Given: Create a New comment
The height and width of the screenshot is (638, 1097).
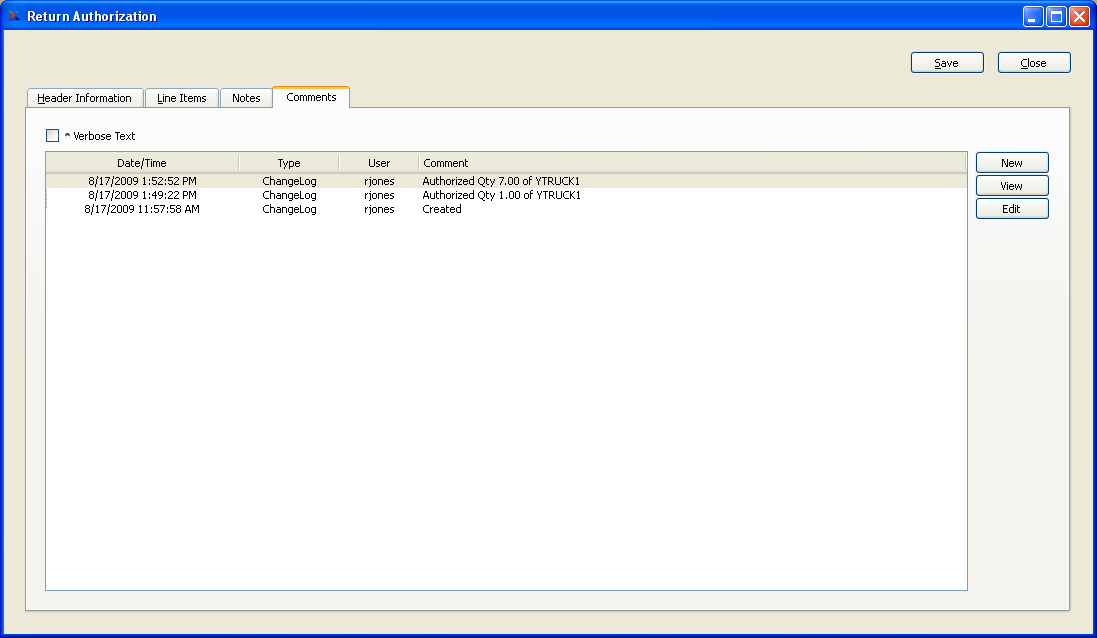Looking at the screenshot, I should tap(1012, 163).
